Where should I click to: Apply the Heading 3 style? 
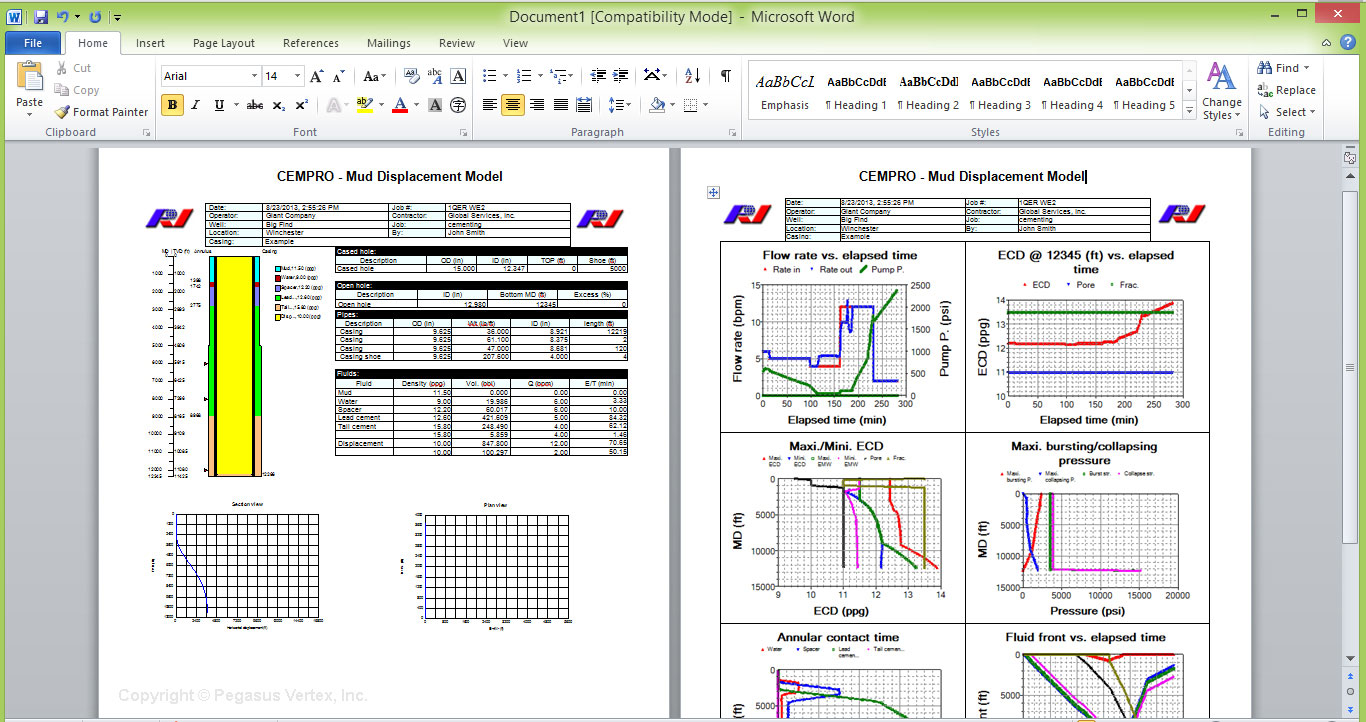pyautogui.click(x=1000, y=92)
